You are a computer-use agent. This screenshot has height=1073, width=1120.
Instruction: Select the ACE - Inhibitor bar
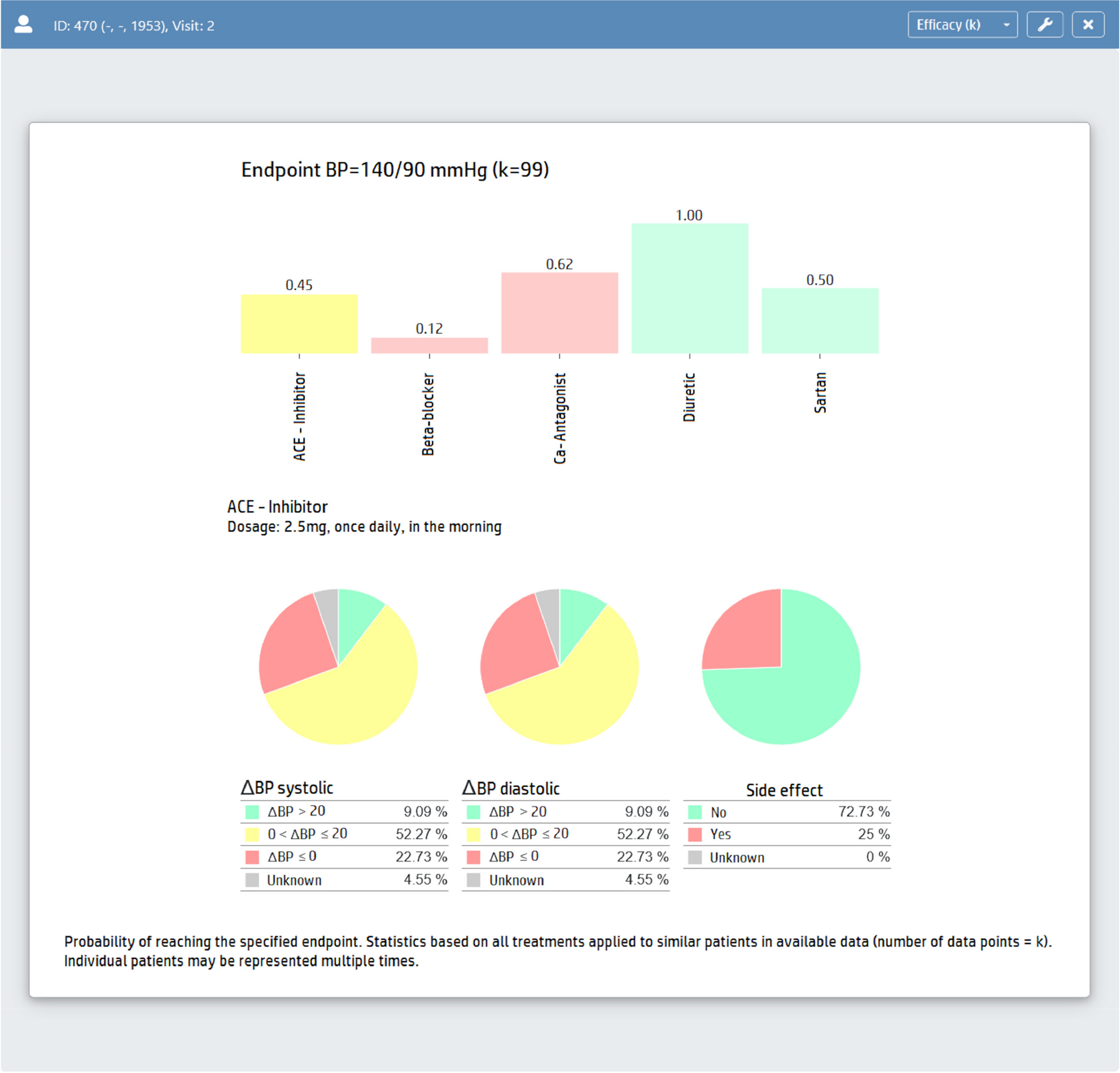click(x=299, y=324)
